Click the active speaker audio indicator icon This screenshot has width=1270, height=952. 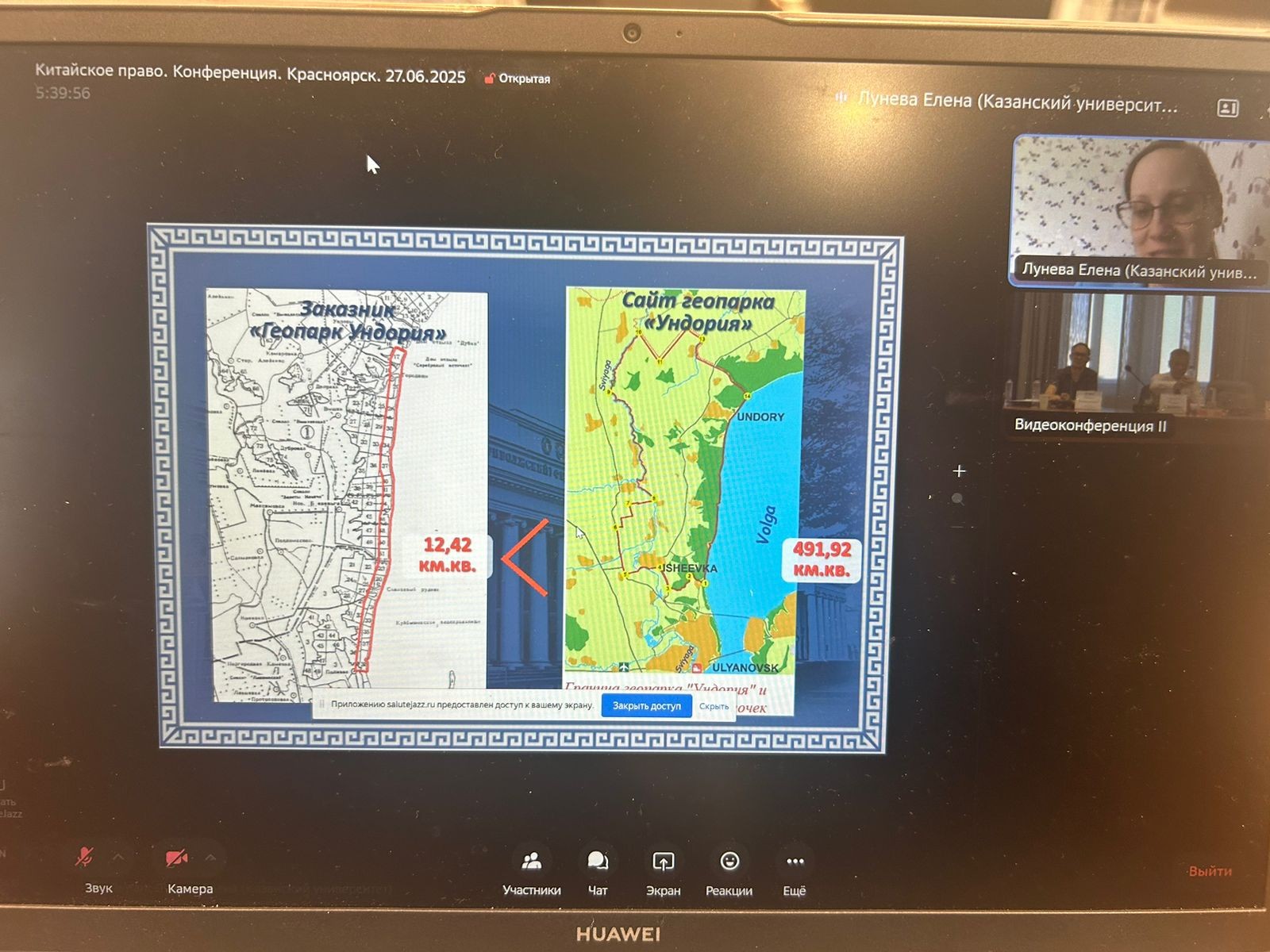click(841, 98)
